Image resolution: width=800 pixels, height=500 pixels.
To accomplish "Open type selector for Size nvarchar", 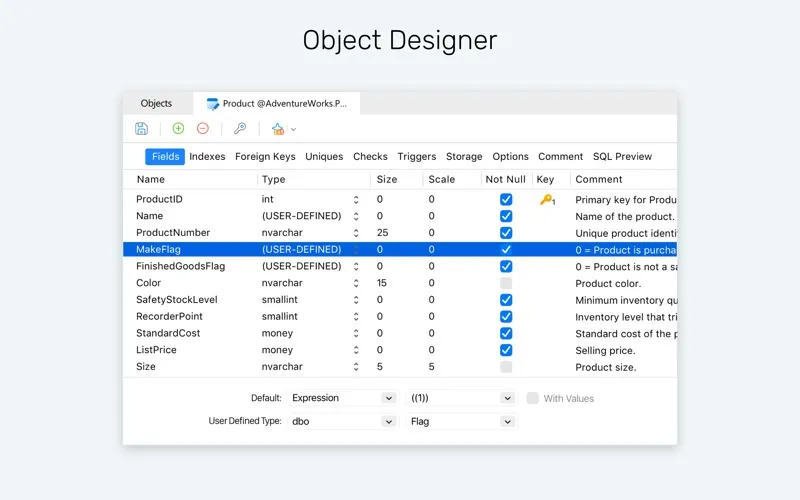I will pyautogui.click(x=356, y=367).
